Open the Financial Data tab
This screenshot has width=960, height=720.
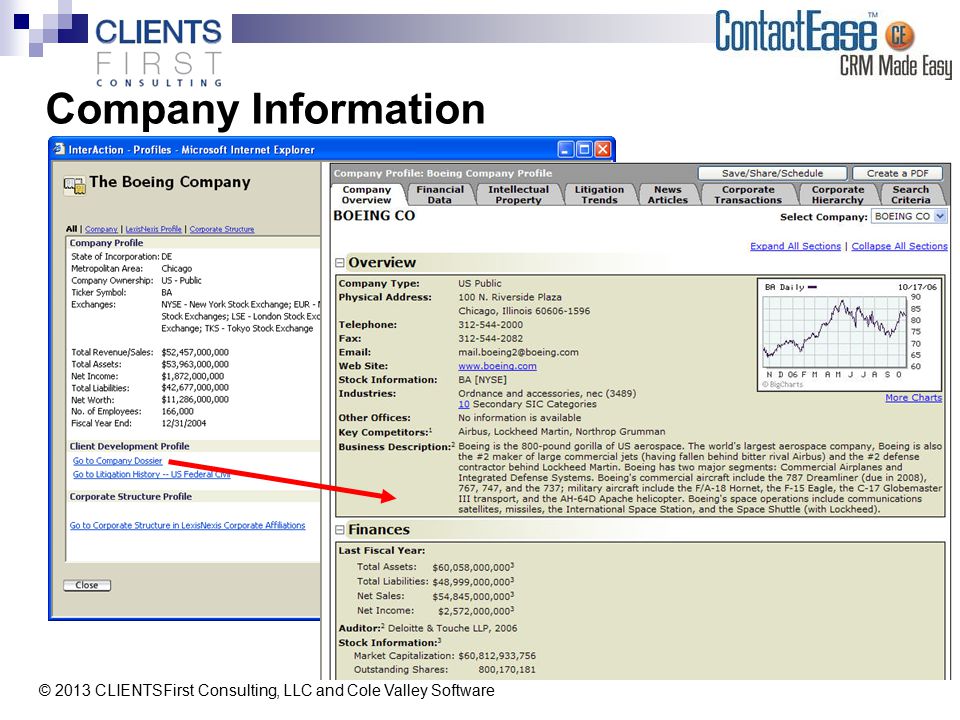click(x=440, y=195)
